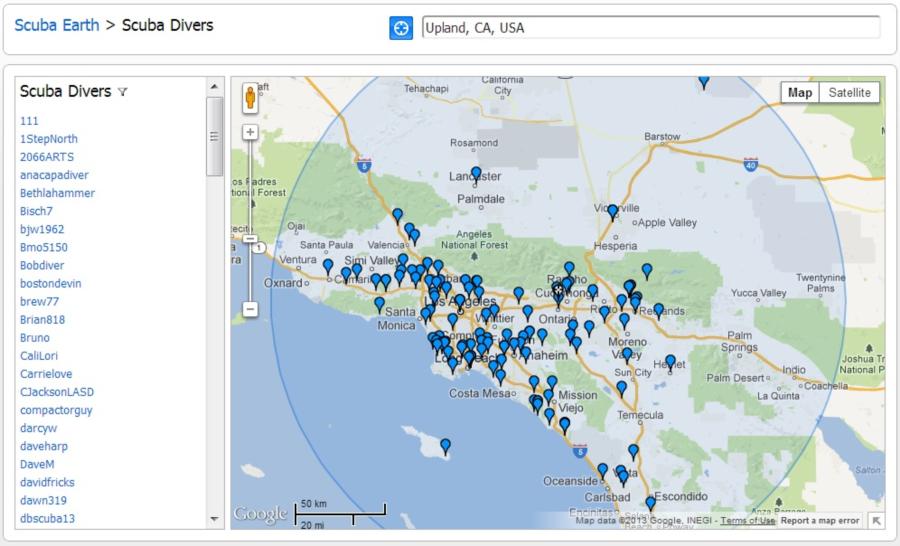Image resolution: width=900 pixels, height=546 pixels.
Task: Zoom in with the map plus button
Action: tap(250, 132)
